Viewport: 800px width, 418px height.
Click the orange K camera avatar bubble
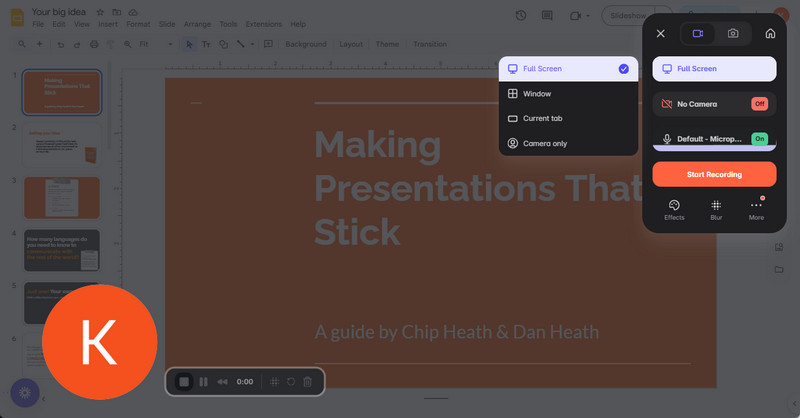(x=99, y=342)
